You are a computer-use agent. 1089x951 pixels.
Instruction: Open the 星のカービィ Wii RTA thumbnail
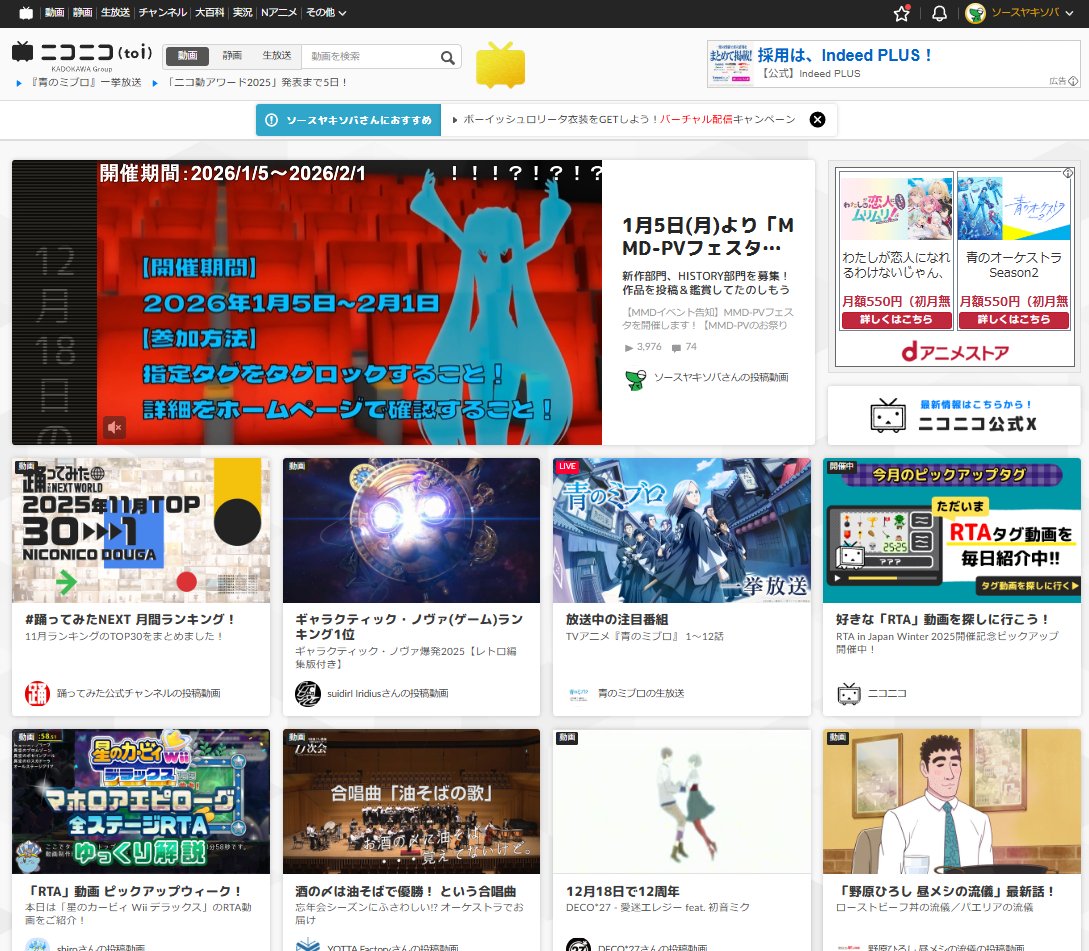click(141, 802)
